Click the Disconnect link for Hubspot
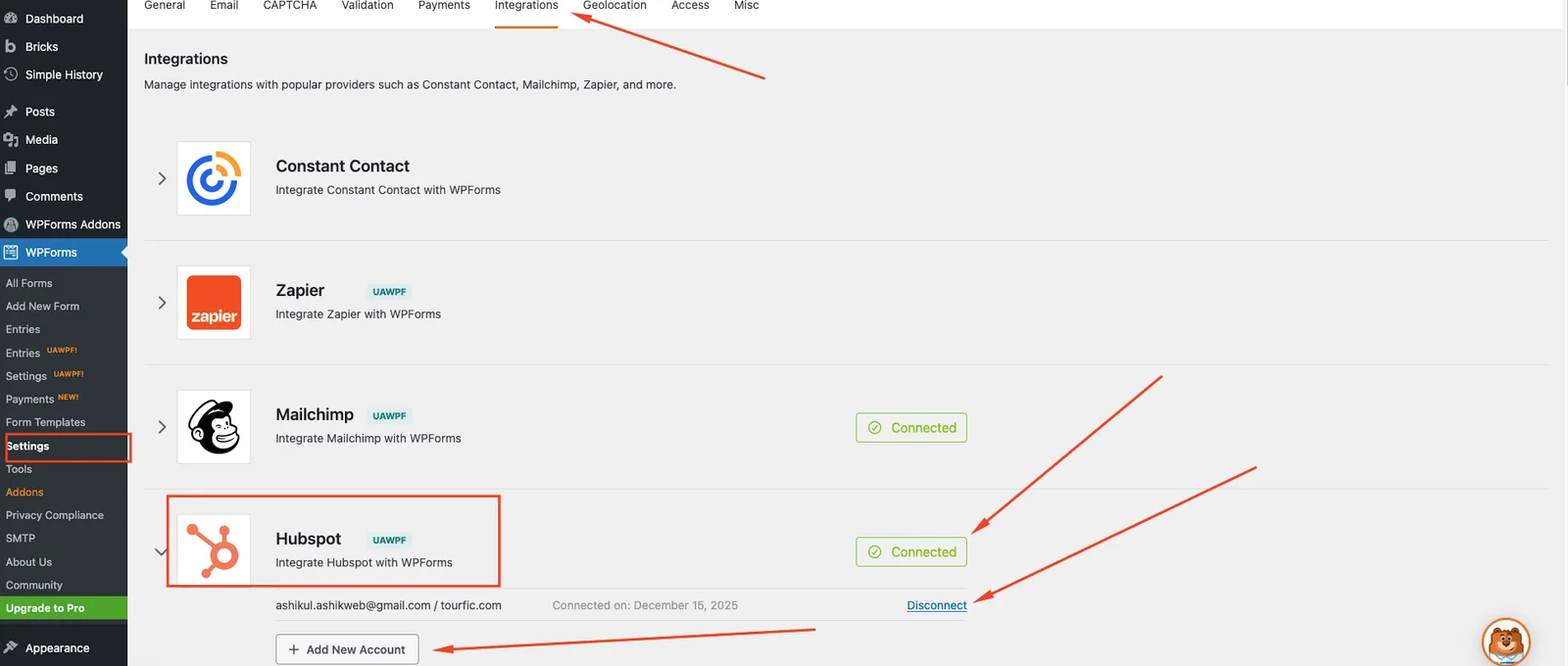Viewport: 1568px width, 666px height. (x=936, y=605)
